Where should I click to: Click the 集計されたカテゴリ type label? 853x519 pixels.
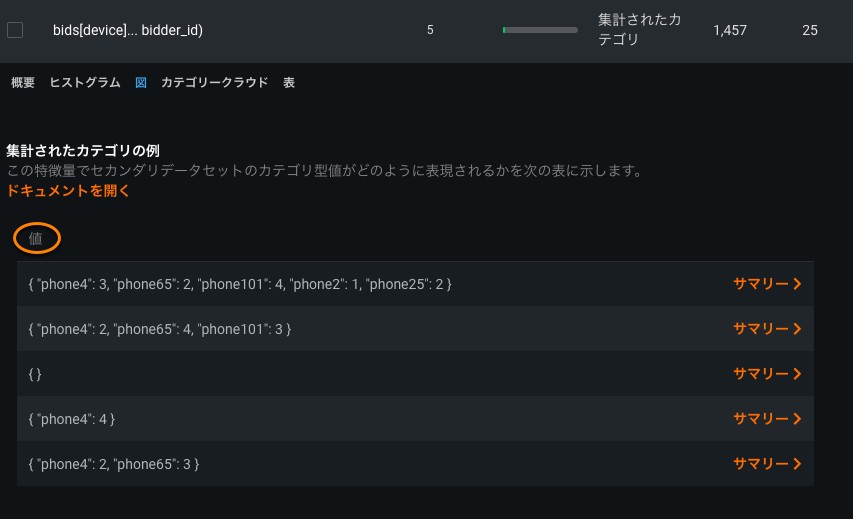639,30
